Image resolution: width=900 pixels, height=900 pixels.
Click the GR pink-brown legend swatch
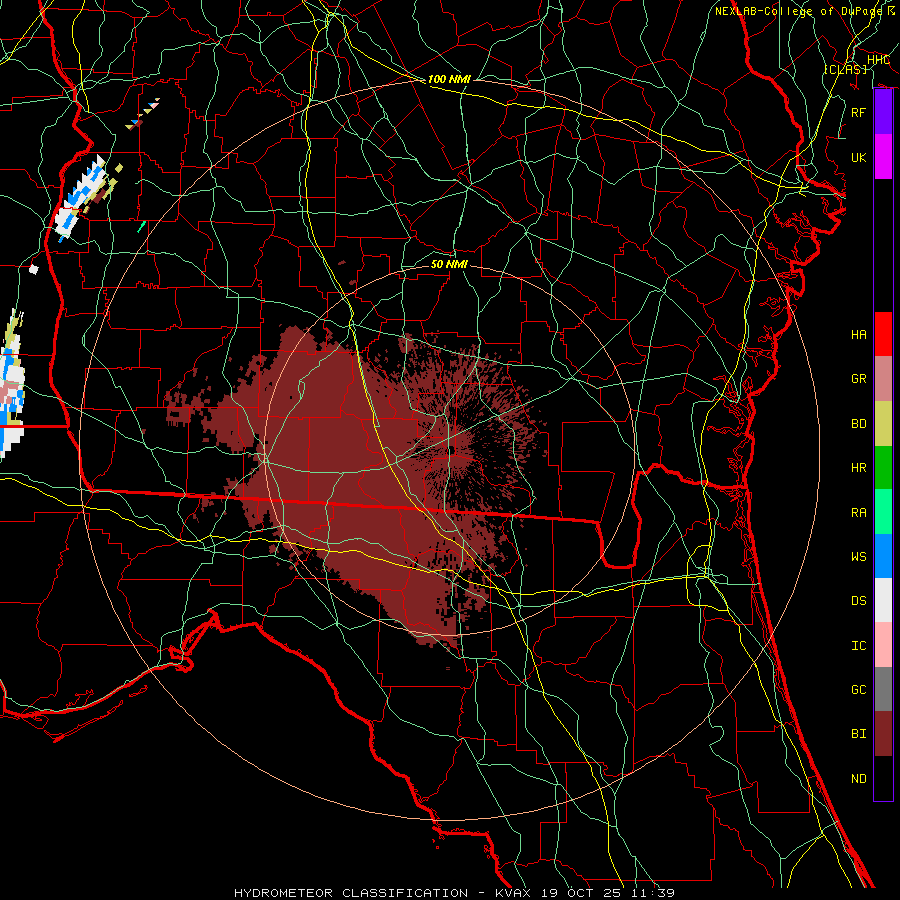(x=883, y=379)
